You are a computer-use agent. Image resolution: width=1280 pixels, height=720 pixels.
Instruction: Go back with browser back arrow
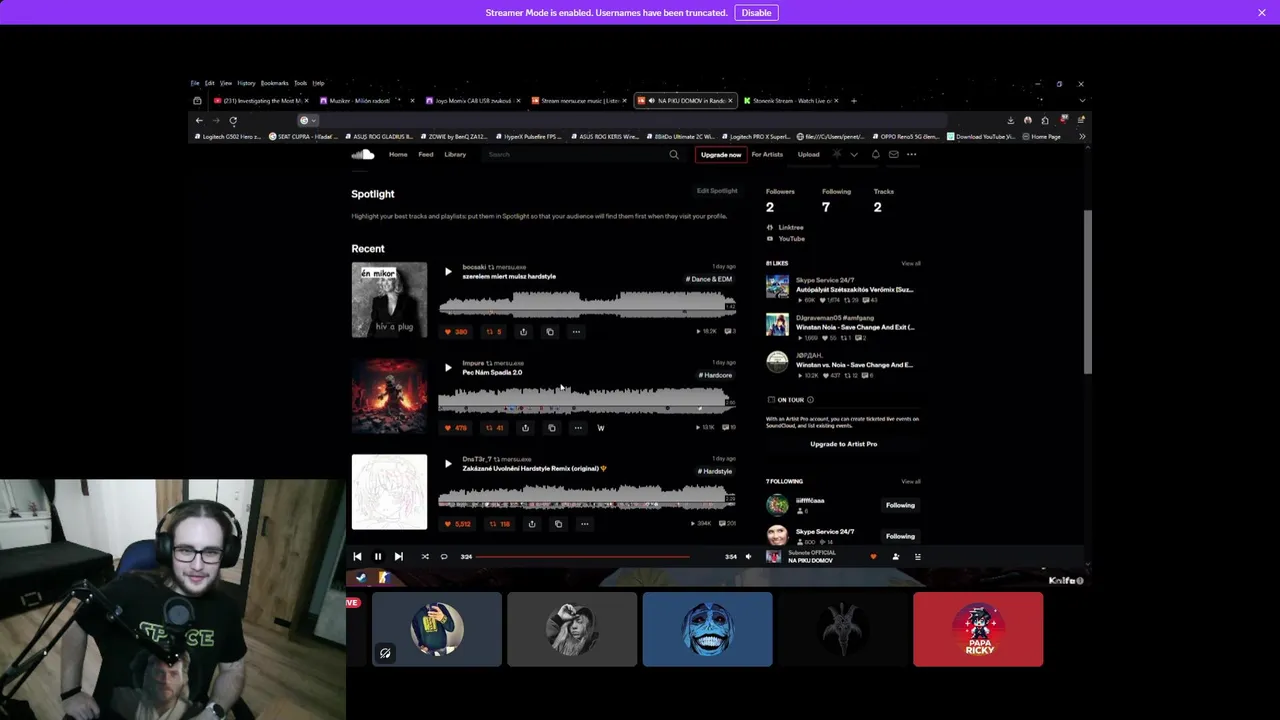(199, 121)
